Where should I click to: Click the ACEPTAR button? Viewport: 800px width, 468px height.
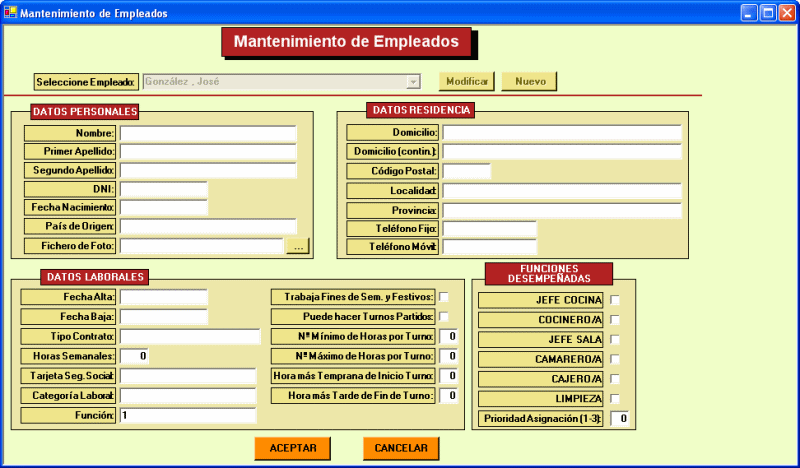293,449
